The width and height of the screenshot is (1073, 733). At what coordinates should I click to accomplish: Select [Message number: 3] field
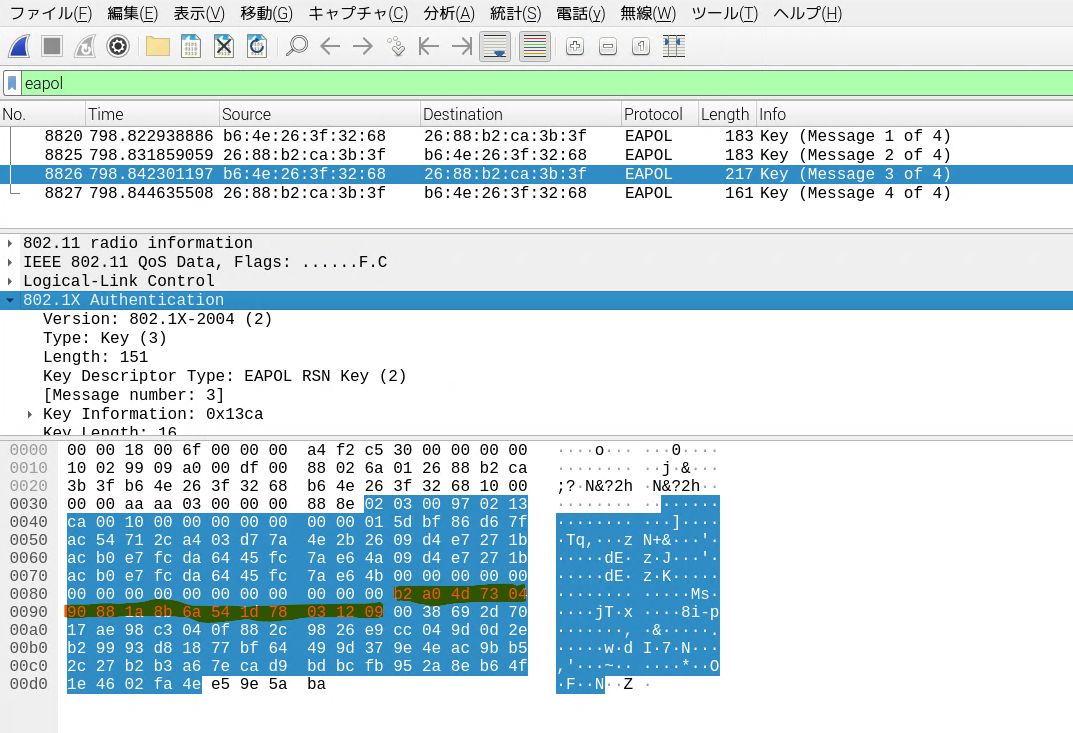tap(133, 395)
